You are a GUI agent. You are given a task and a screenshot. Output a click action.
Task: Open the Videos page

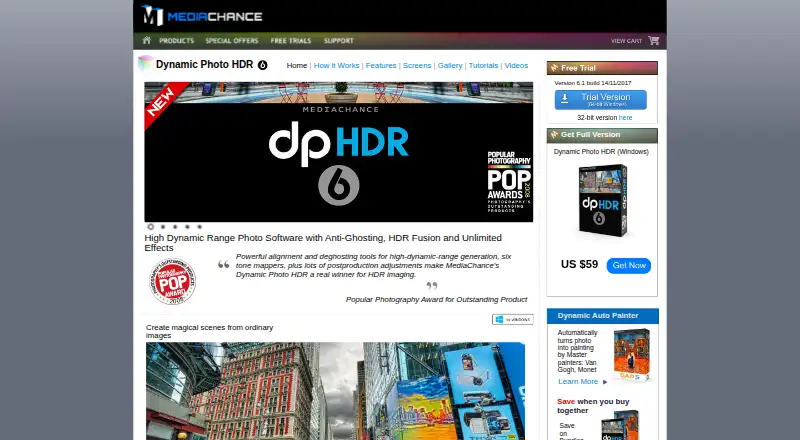tap(516, 65)
